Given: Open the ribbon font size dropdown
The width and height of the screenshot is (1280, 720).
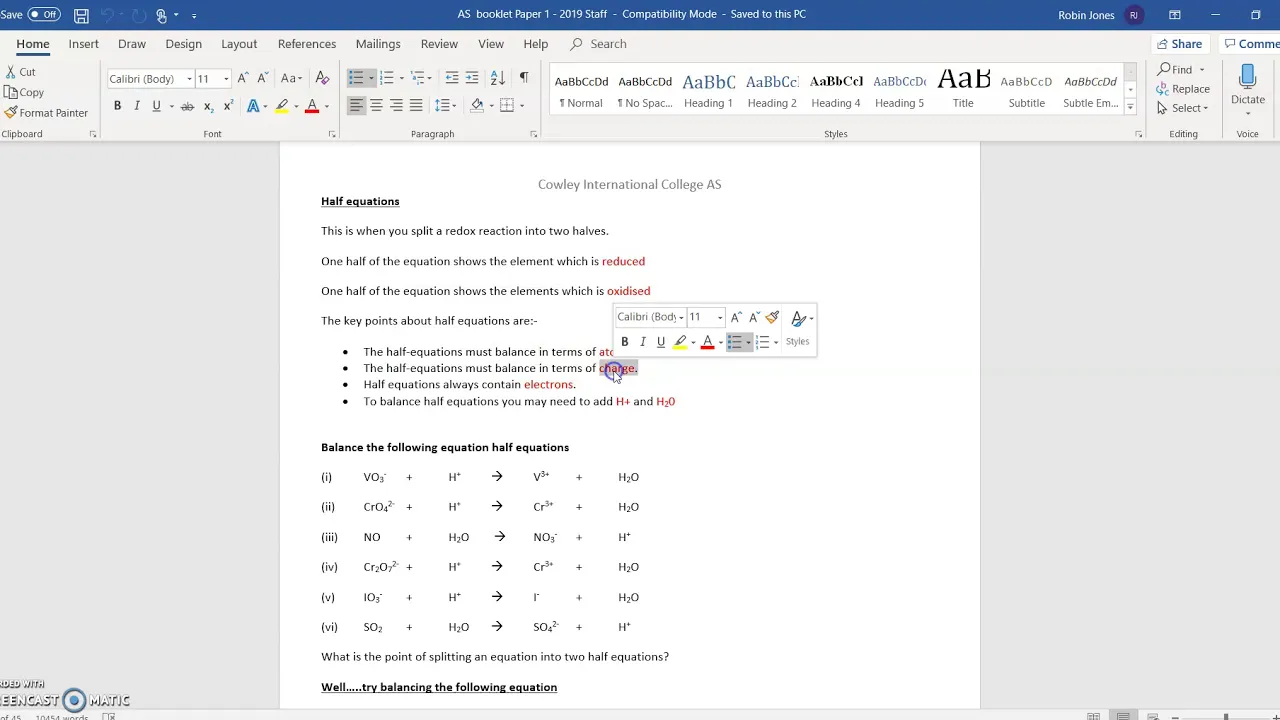Looking at the screenshot, I should click(x=226, y=79).
